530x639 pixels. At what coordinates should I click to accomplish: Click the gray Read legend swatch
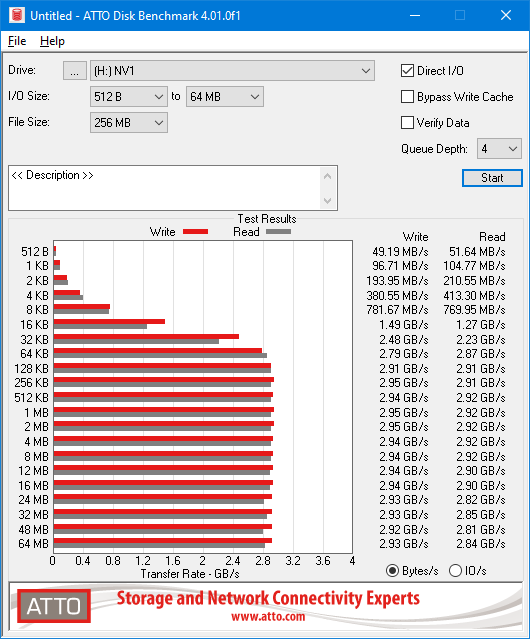pos(278,231)
